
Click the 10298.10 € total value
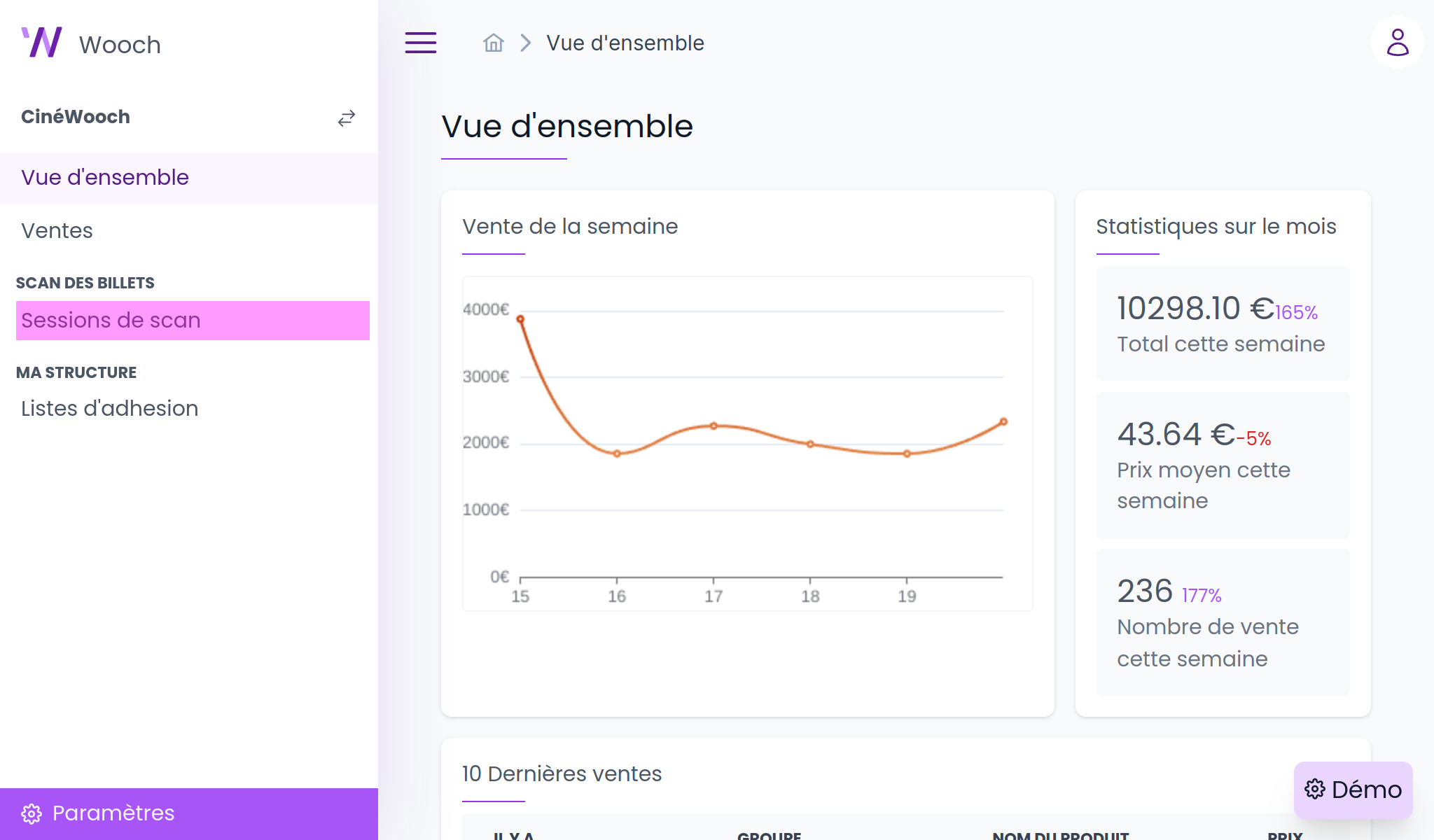(1195, 309)
